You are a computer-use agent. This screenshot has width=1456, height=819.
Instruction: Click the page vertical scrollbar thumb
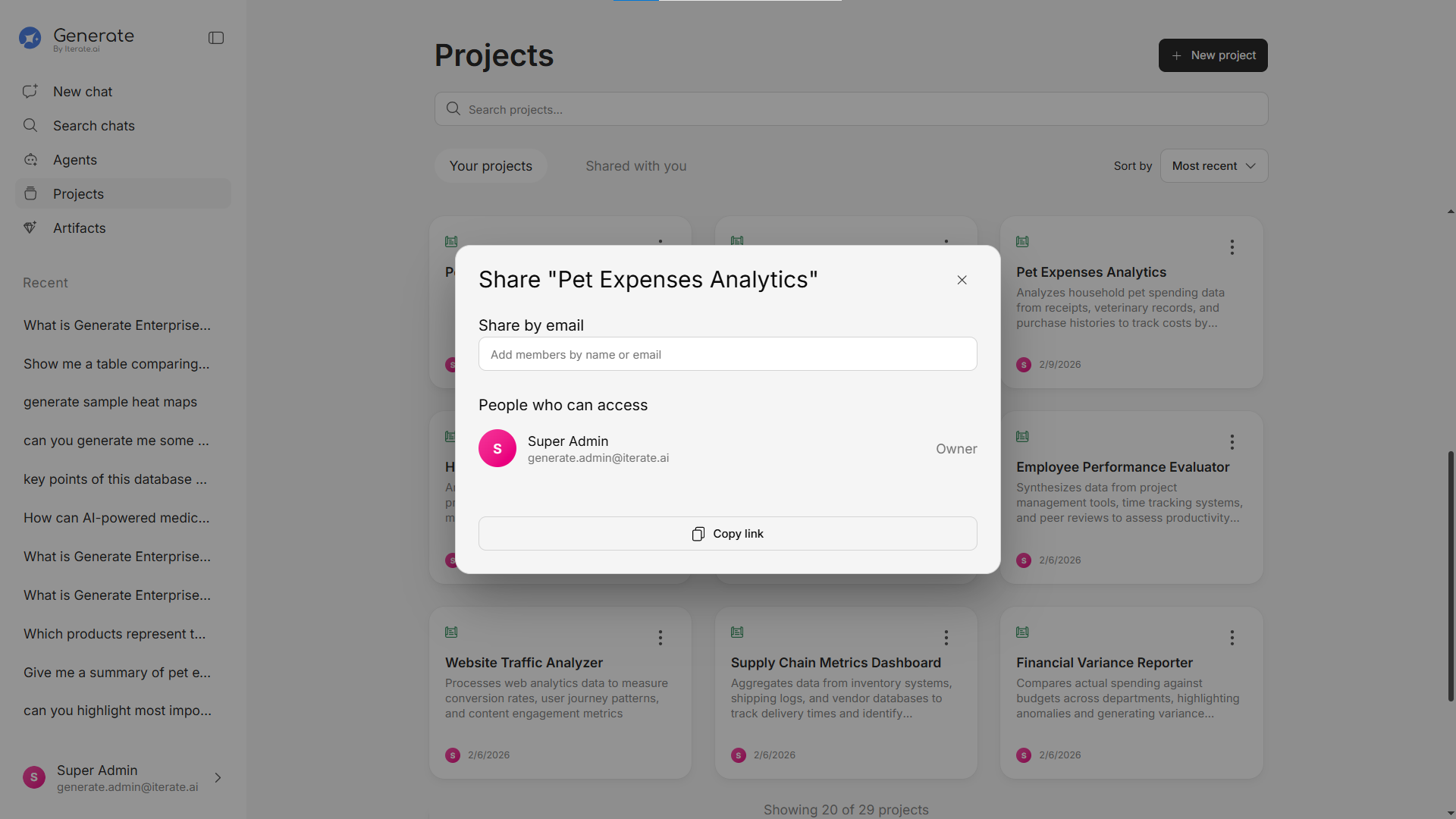[x=1450, y=576]
